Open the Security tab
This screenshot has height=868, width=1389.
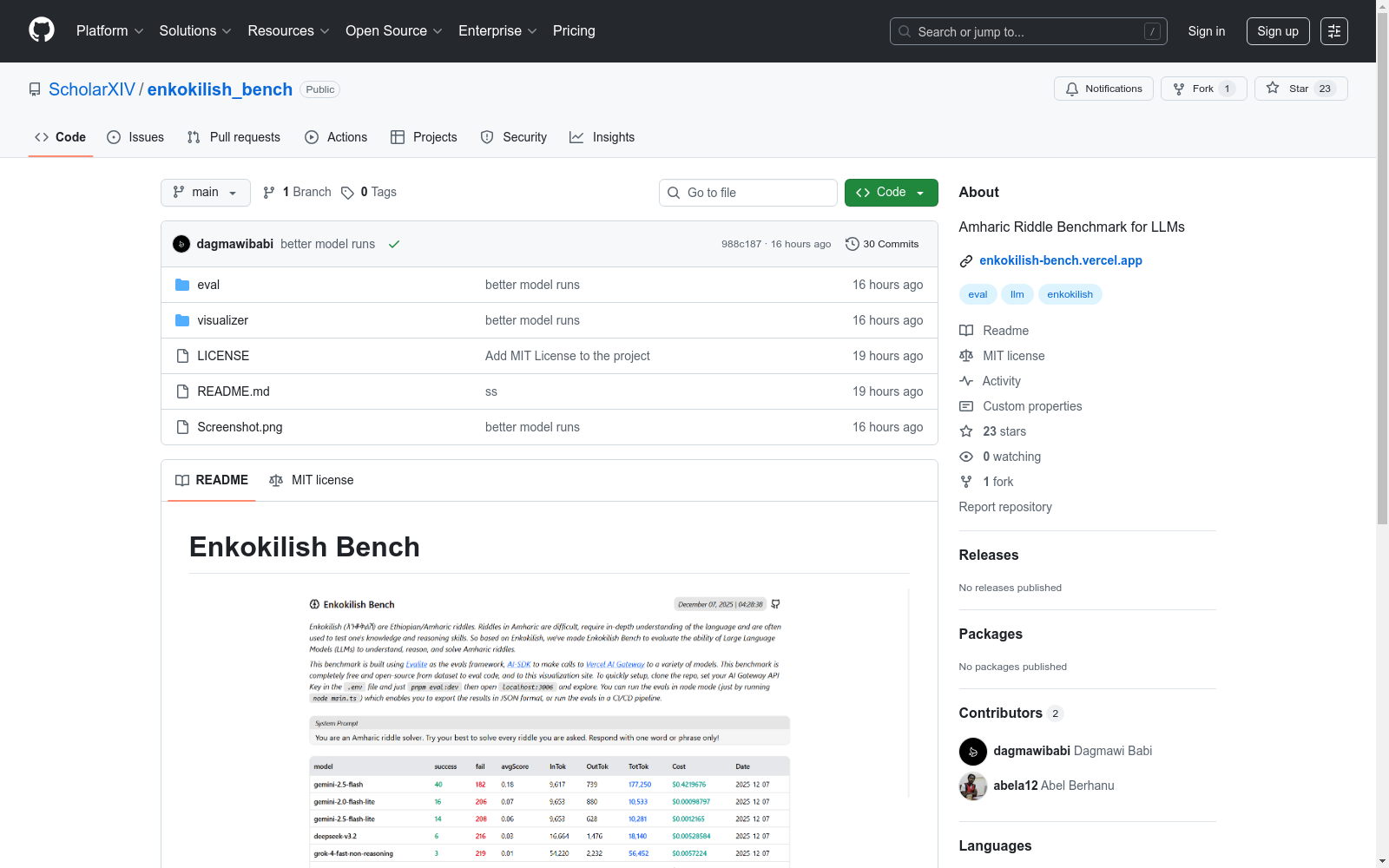coord(514,137)
